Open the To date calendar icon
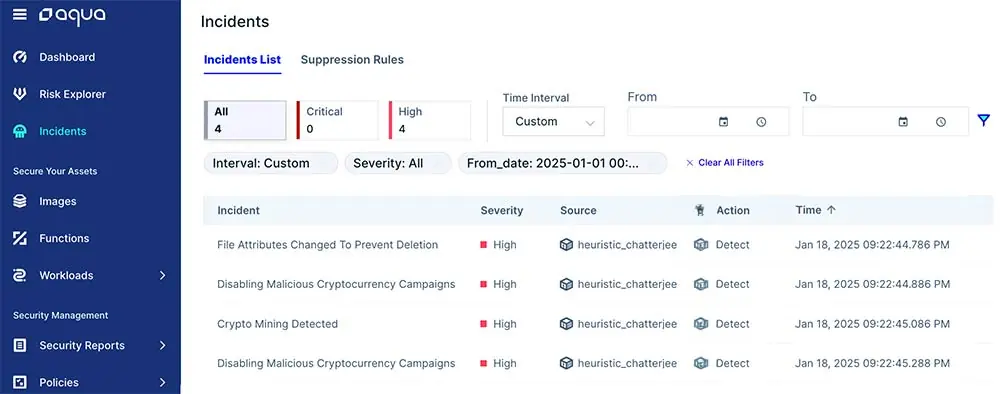Image resolution: width=1000 pixels, height=394 pixels. pos(903,122)
